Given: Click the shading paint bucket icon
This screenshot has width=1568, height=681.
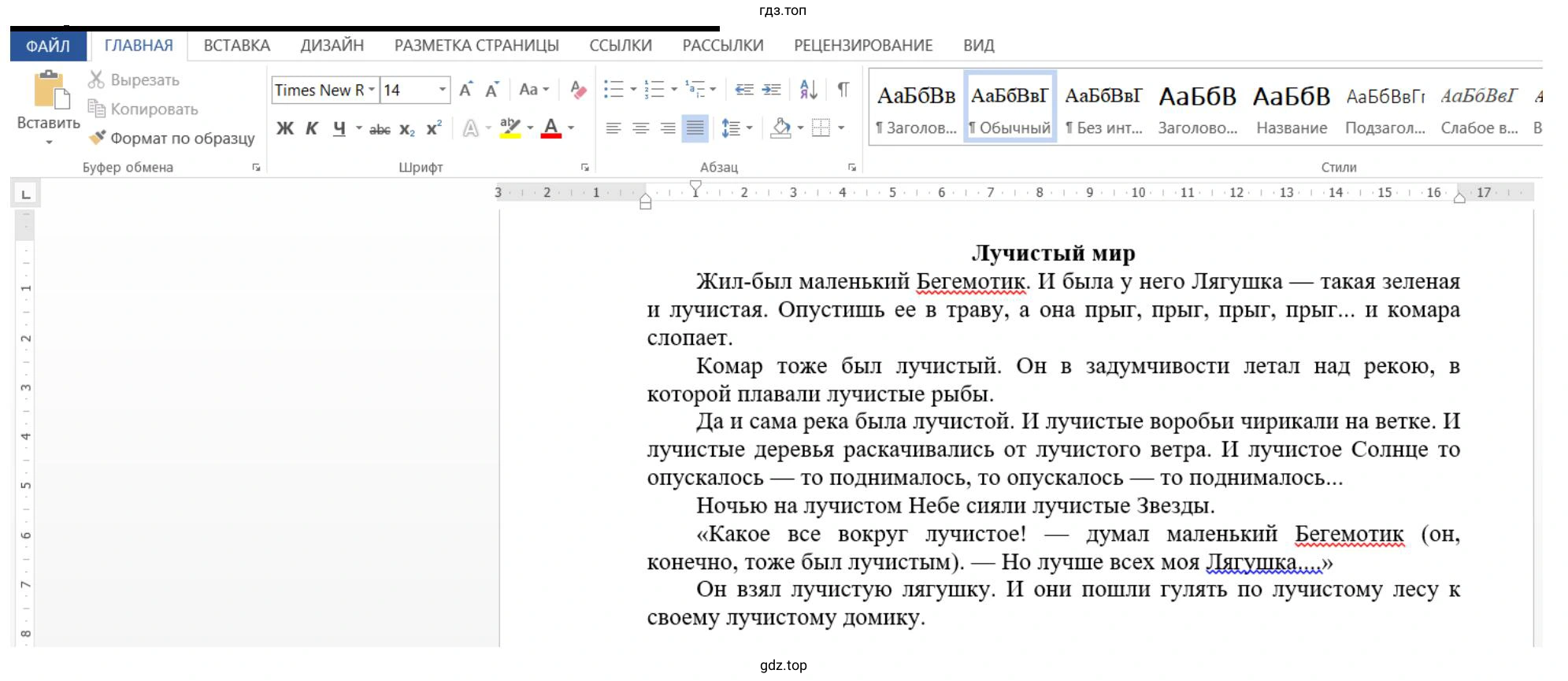Looking at the screenshot, I should tap(780, 128).
